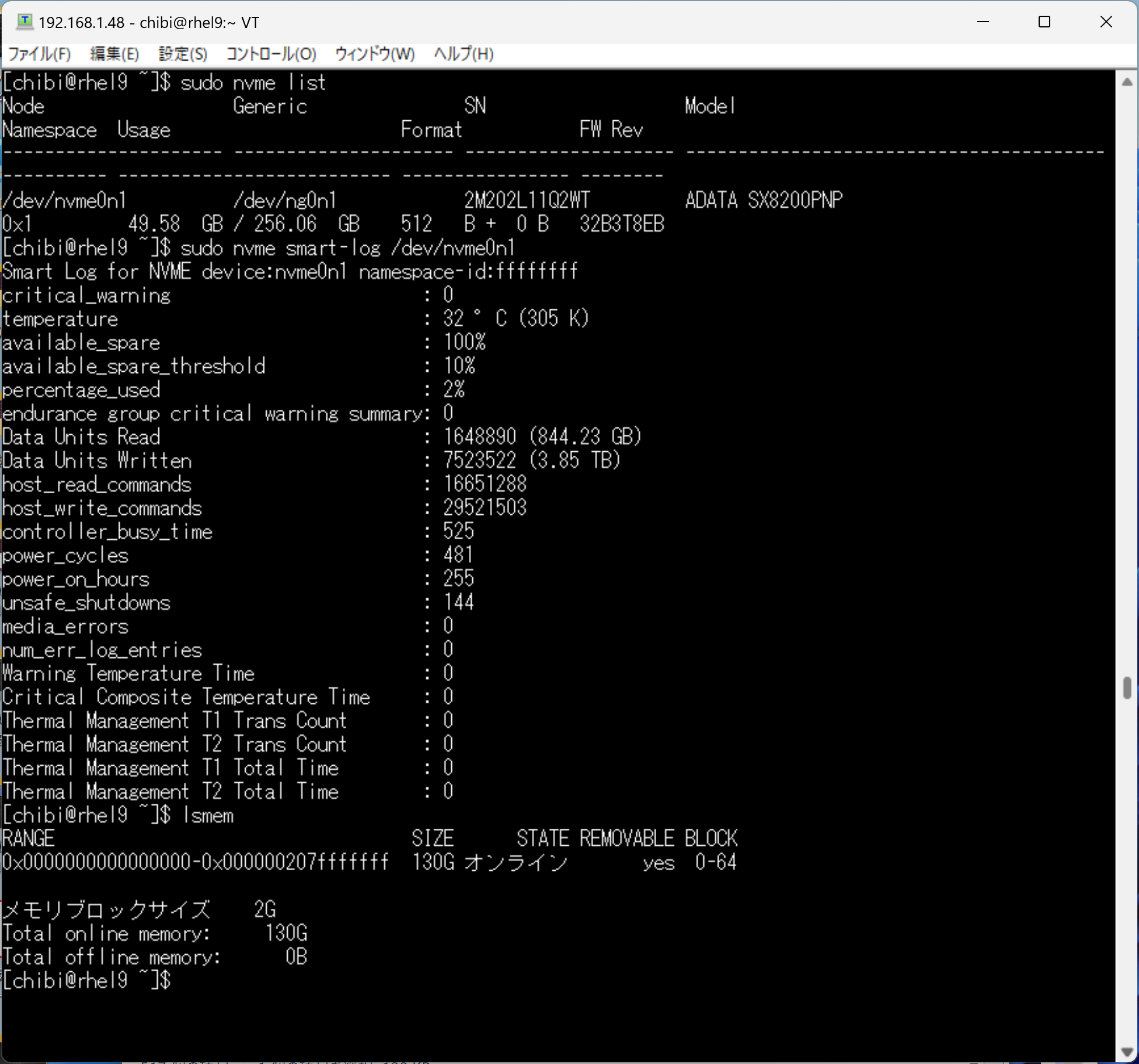The image size is (1139, 1064).
Task: Click the lsmem command text
Action: coord(208,815)
